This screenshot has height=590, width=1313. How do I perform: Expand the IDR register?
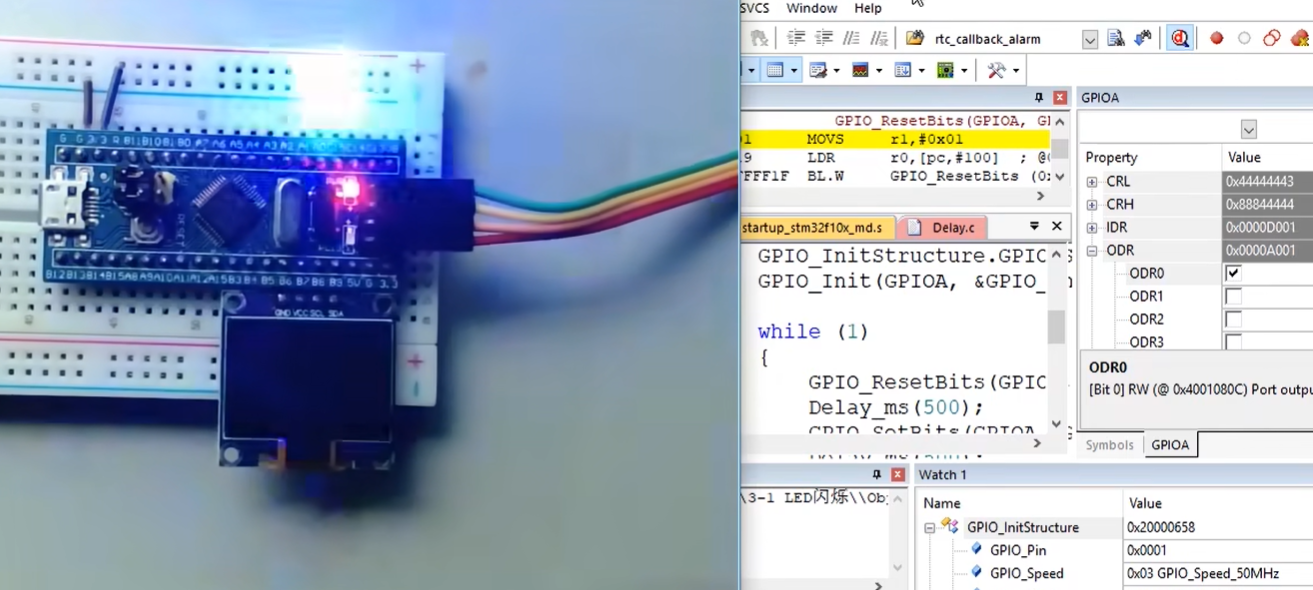click(x=1092, y=228)
